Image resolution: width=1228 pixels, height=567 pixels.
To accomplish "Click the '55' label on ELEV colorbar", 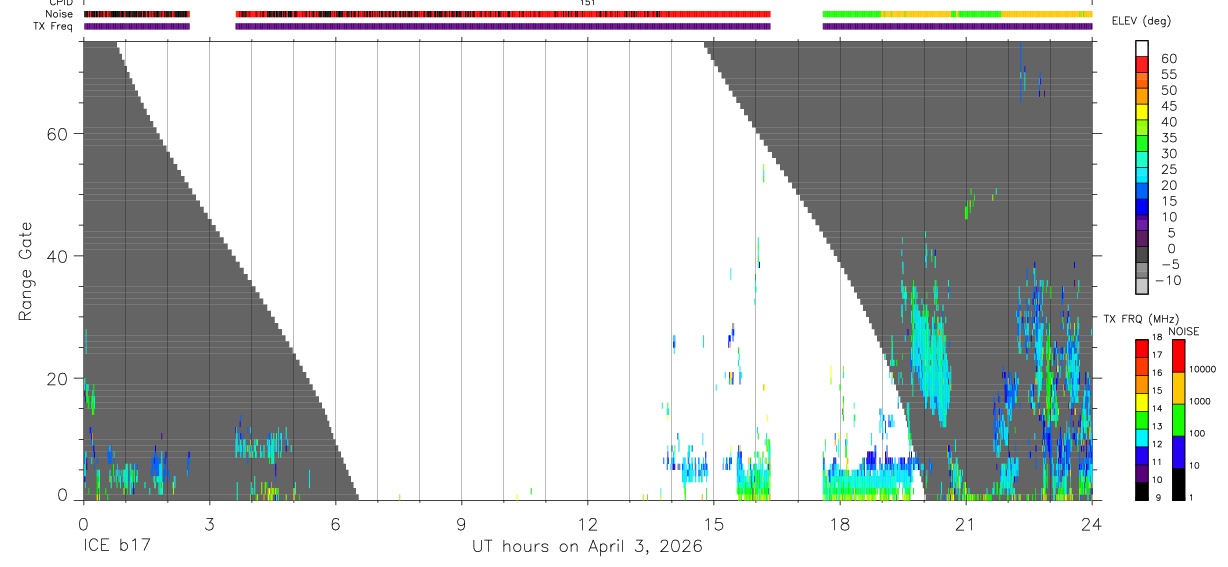I will click(x=1168, y=74).
